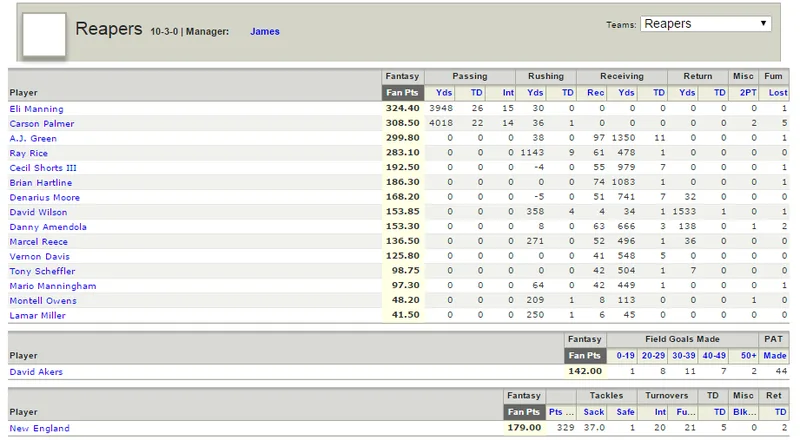The height and width of the screenshot is (440, 800).
Task: Sort by Receiving Rec column
Action: (x=596, y=93)
